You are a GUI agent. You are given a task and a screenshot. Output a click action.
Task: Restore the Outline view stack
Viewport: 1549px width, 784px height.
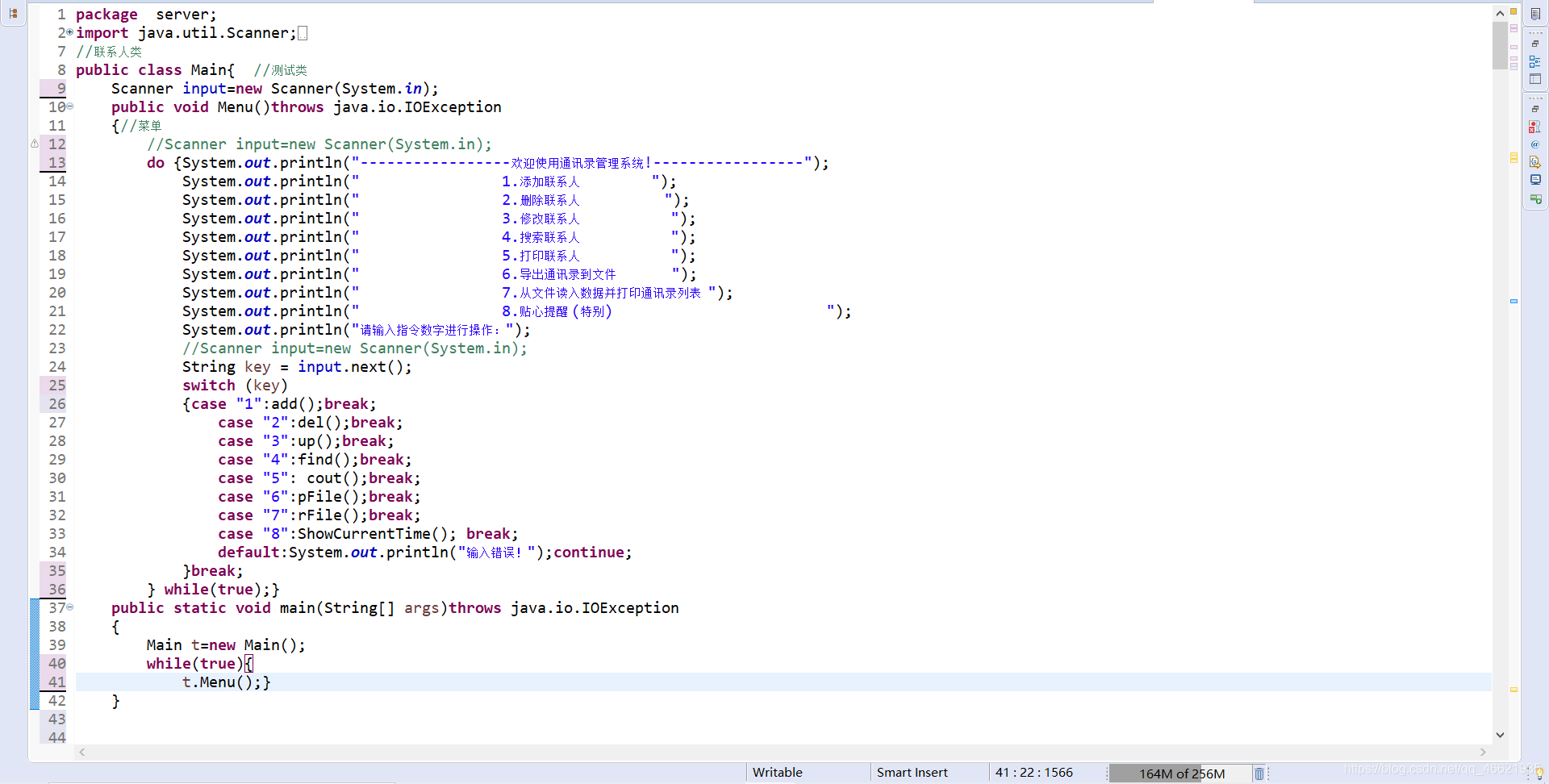(x=1535, y=44)
